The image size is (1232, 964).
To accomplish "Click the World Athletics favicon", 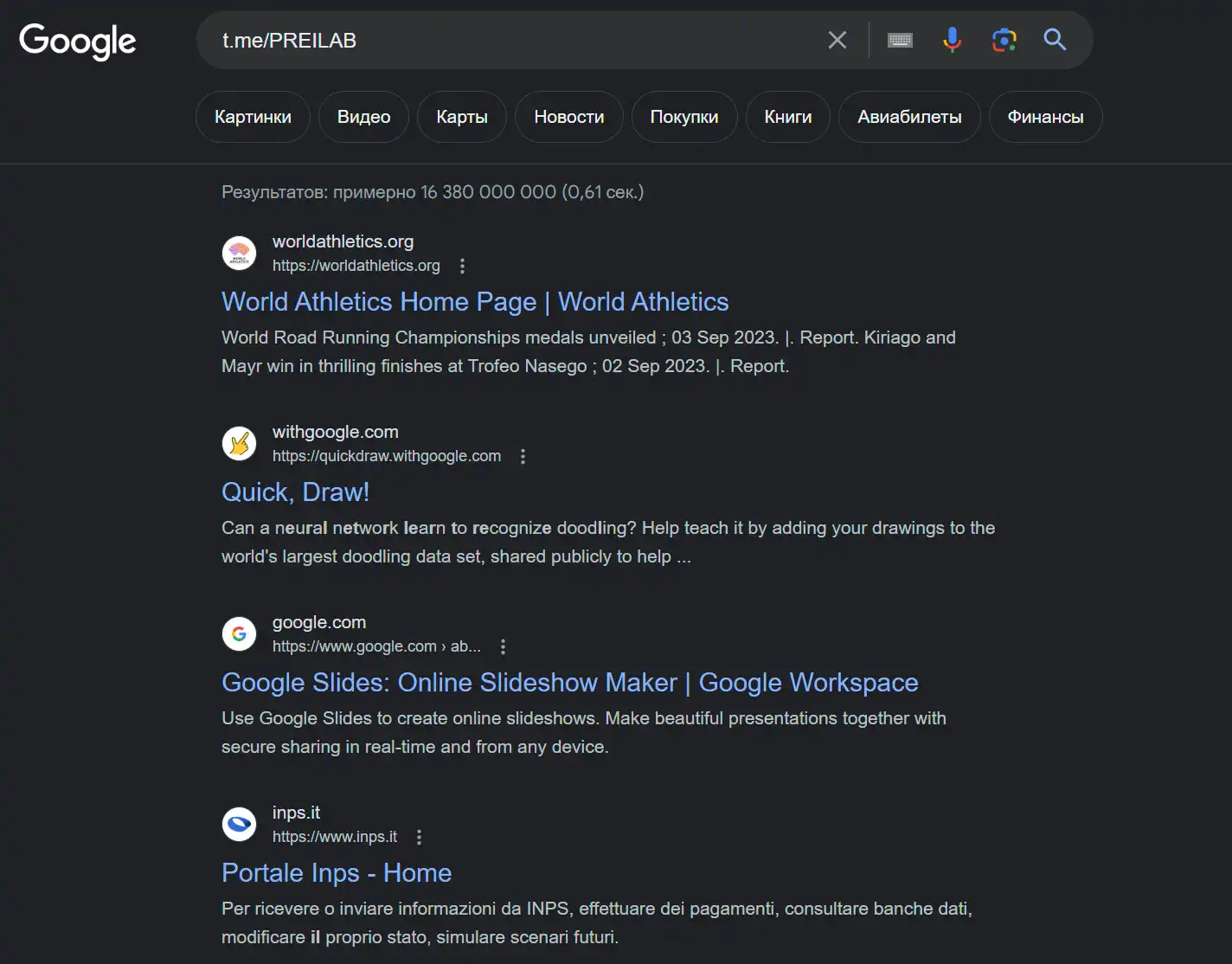I will click(239, 253).
